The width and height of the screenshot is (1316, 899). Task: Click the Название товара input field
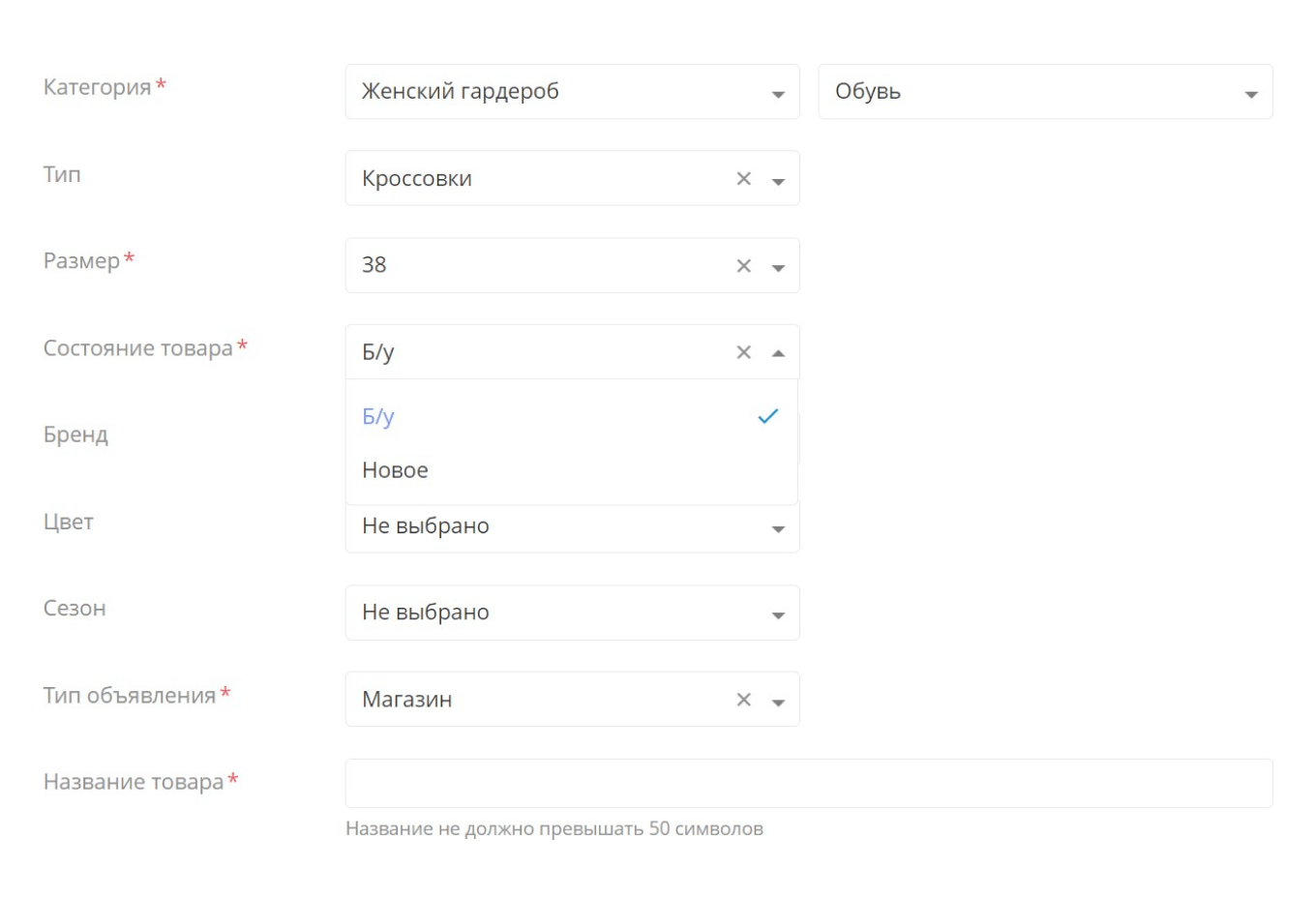coord(808,782)
